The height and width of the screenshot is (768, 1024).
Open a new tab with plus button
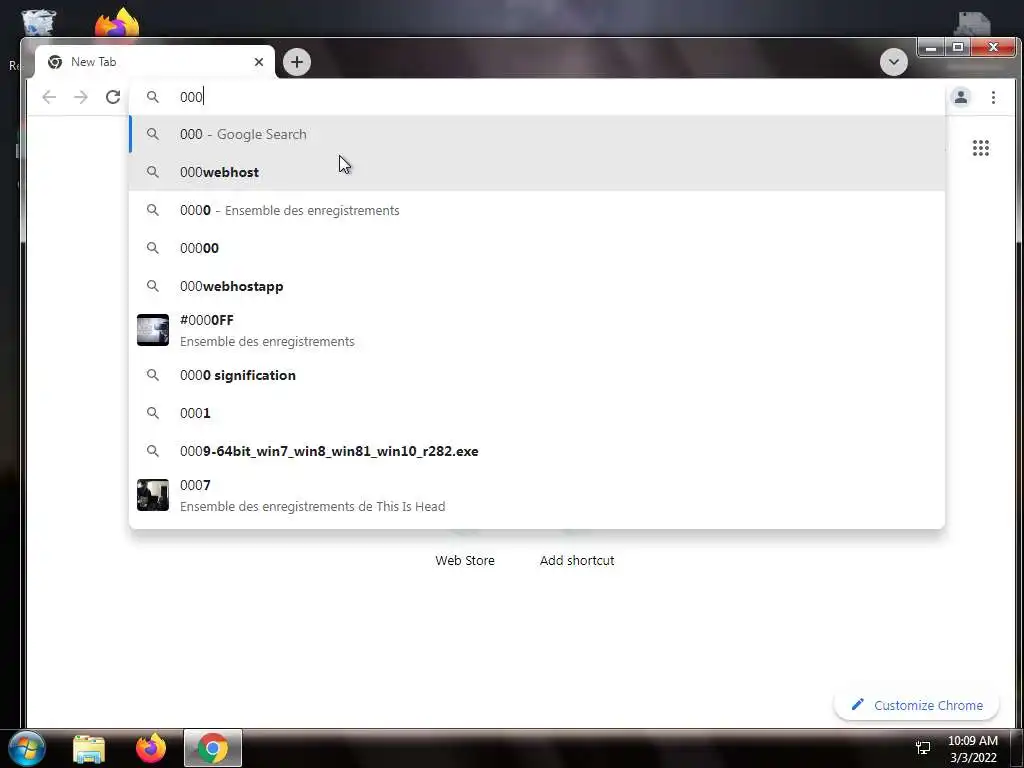pyautogui.click(x=296, y=62)
